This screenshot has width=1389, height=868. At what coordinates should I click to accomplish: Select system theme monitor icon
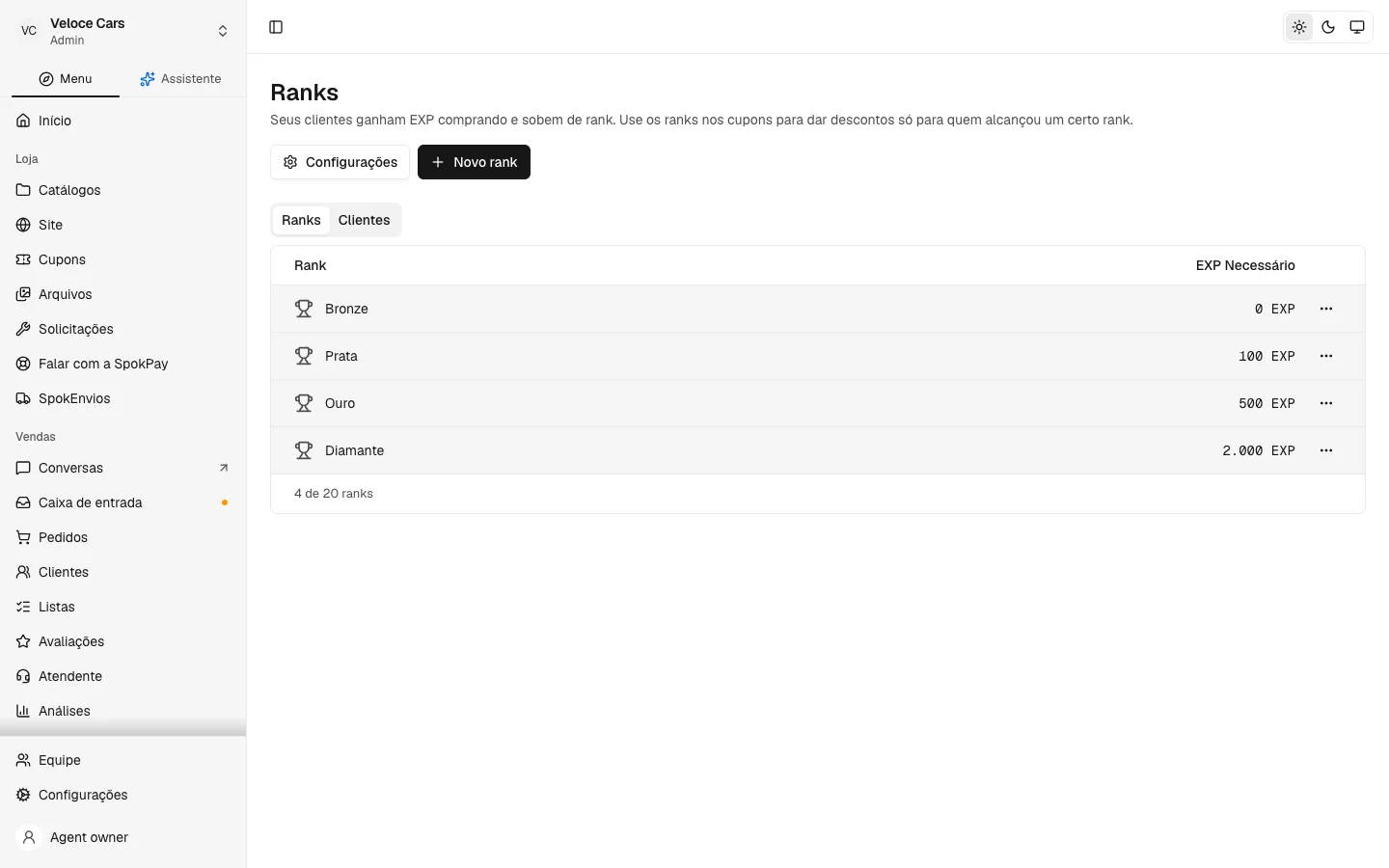(x=1357, y=27)
